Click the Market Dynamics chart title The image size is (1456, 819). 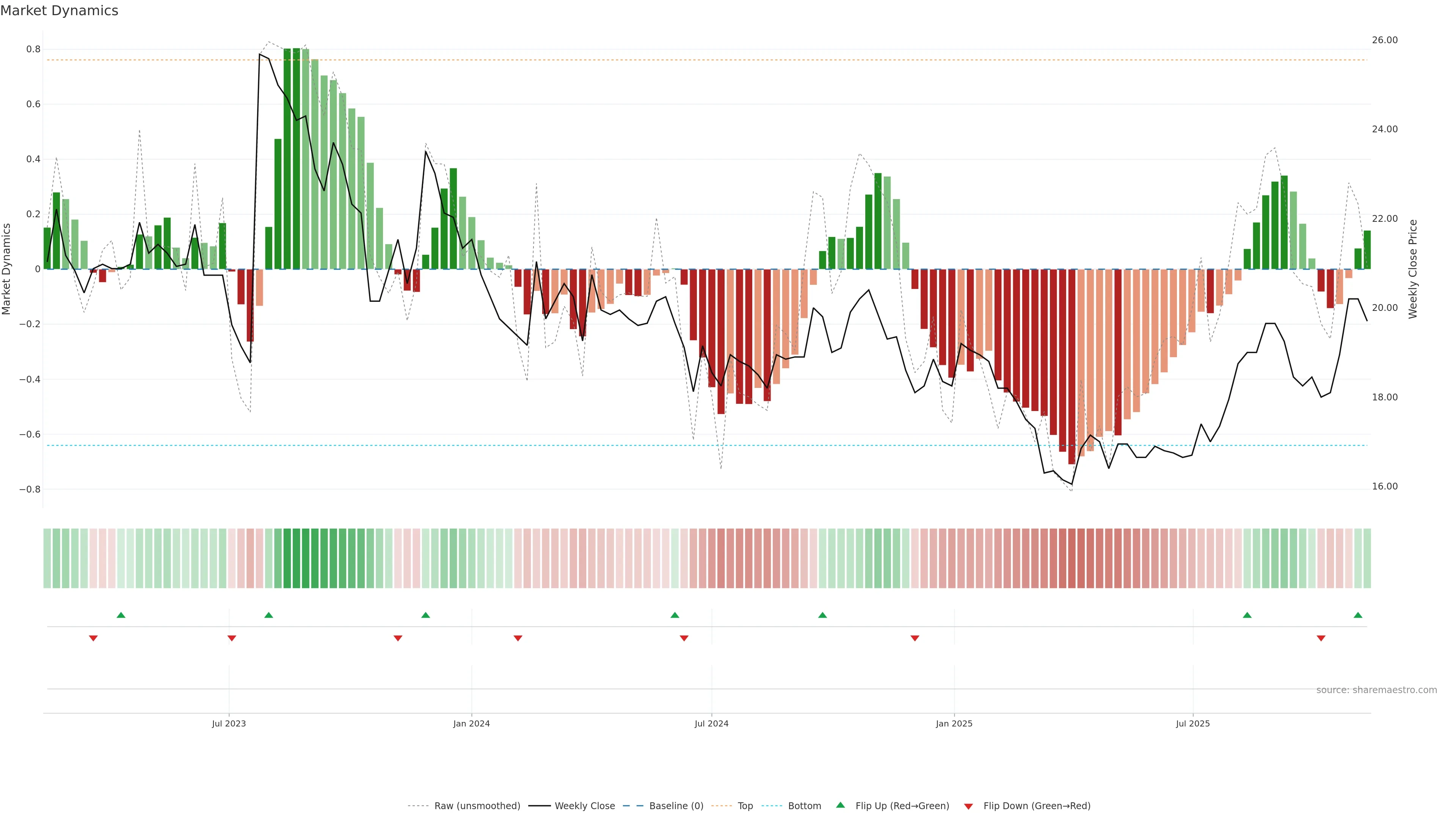[x=60, y=11]
